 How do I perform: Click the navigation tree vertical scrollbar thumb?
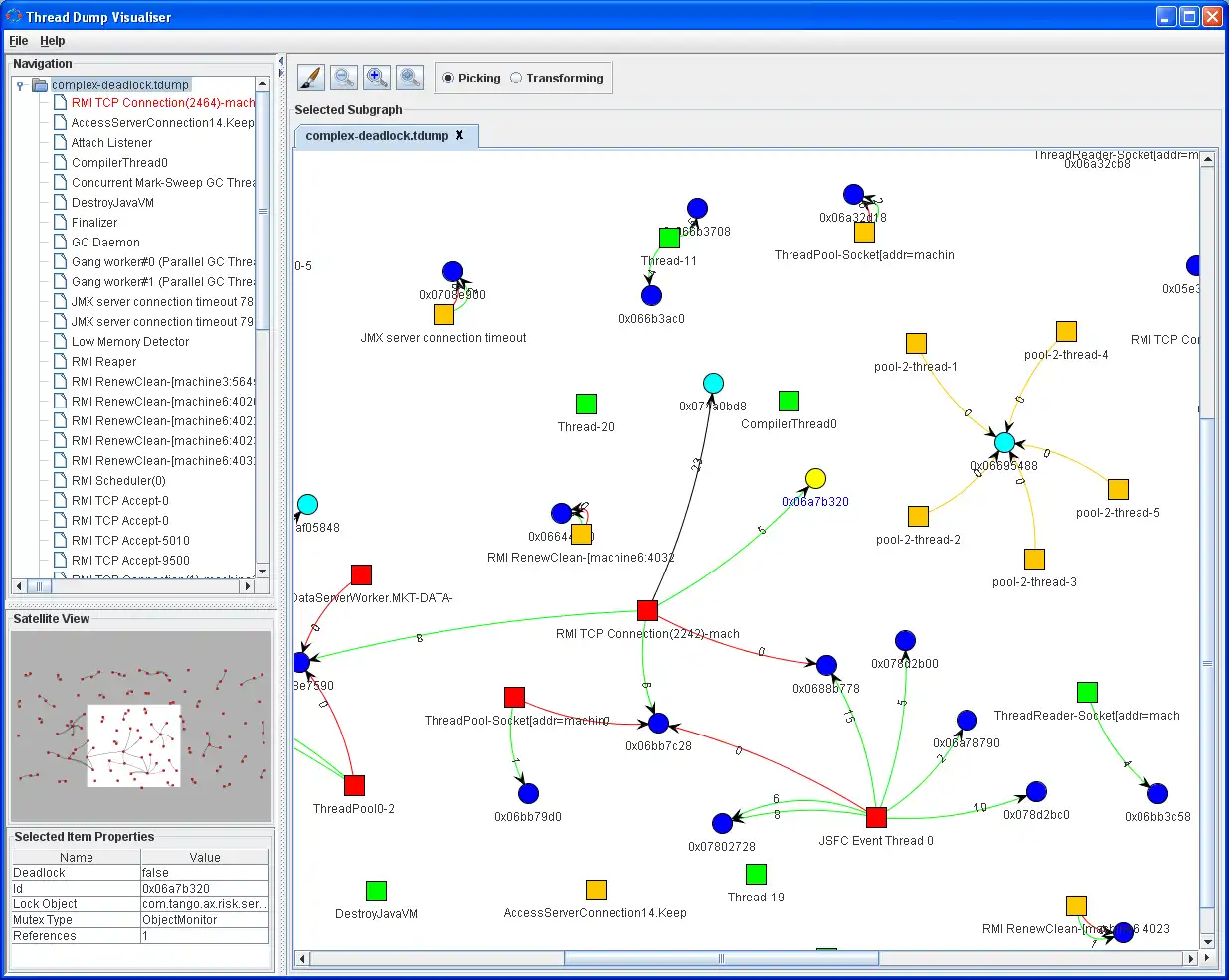(263, 211)
